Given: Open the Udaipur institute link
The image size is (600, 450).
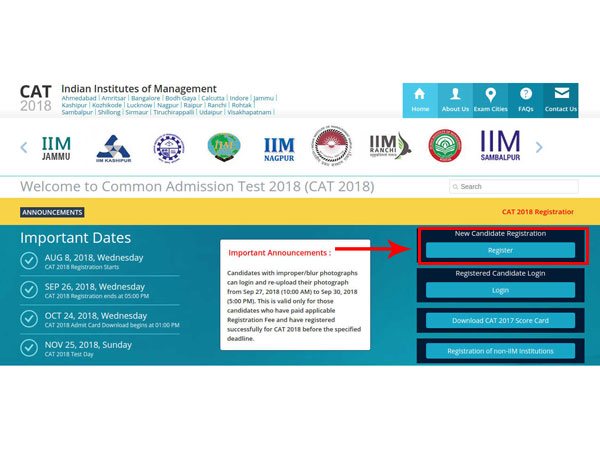Looking at the screenshot, I should click(210, 112).
